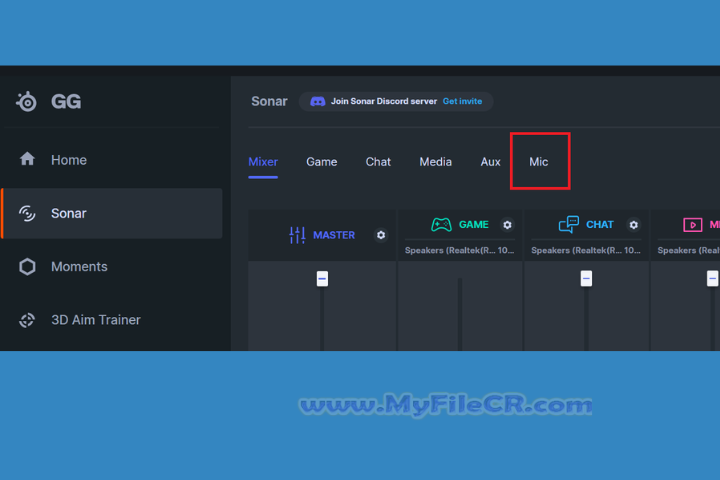The height and width of the screenshot is (480, 720).
Task: Click the Sonar wave icon in sidebar
Action: [x=27, y=213]
